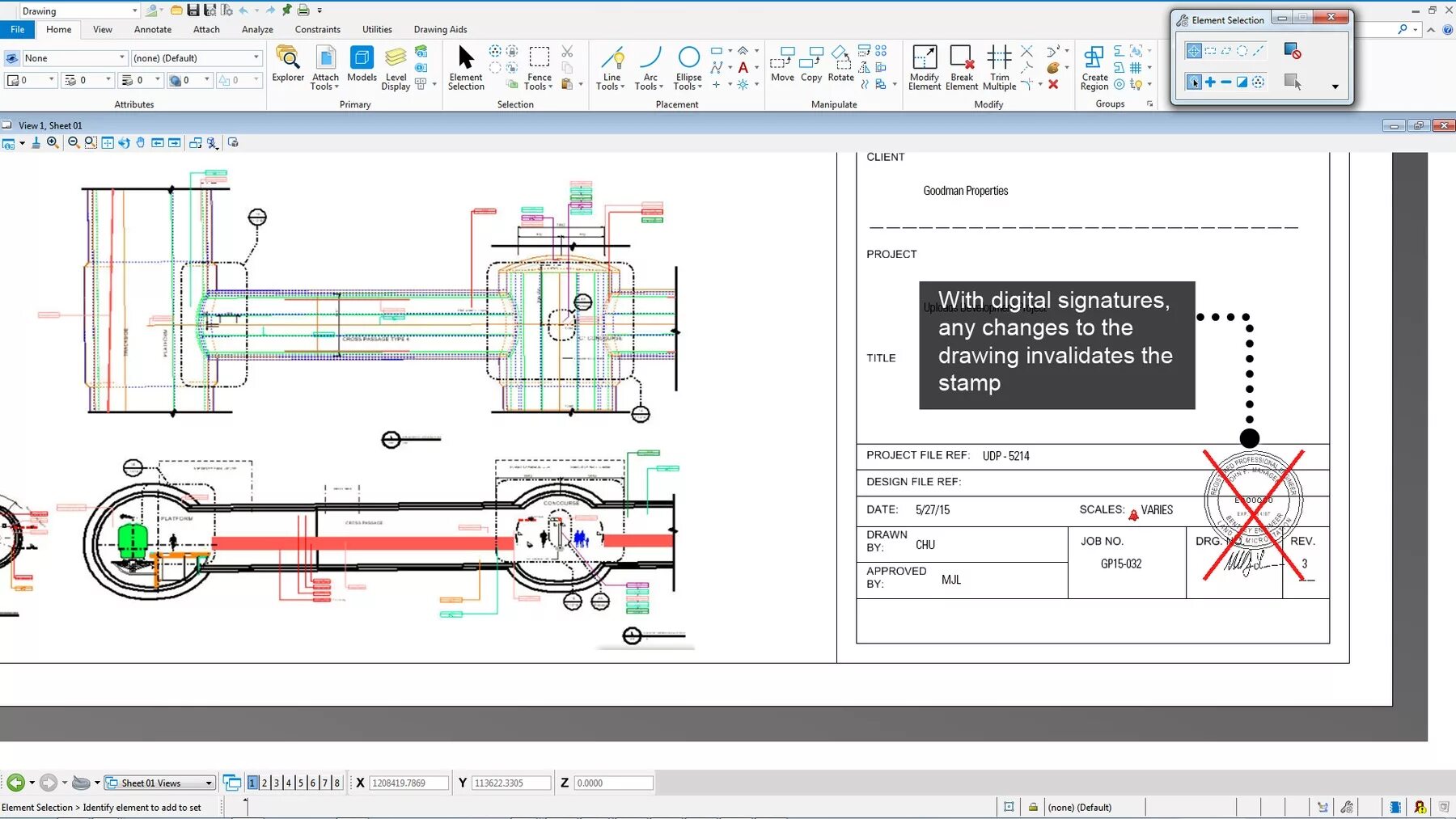Switch to the Analyze ribbon tab

pyautogui.click(x=257, y=29)
